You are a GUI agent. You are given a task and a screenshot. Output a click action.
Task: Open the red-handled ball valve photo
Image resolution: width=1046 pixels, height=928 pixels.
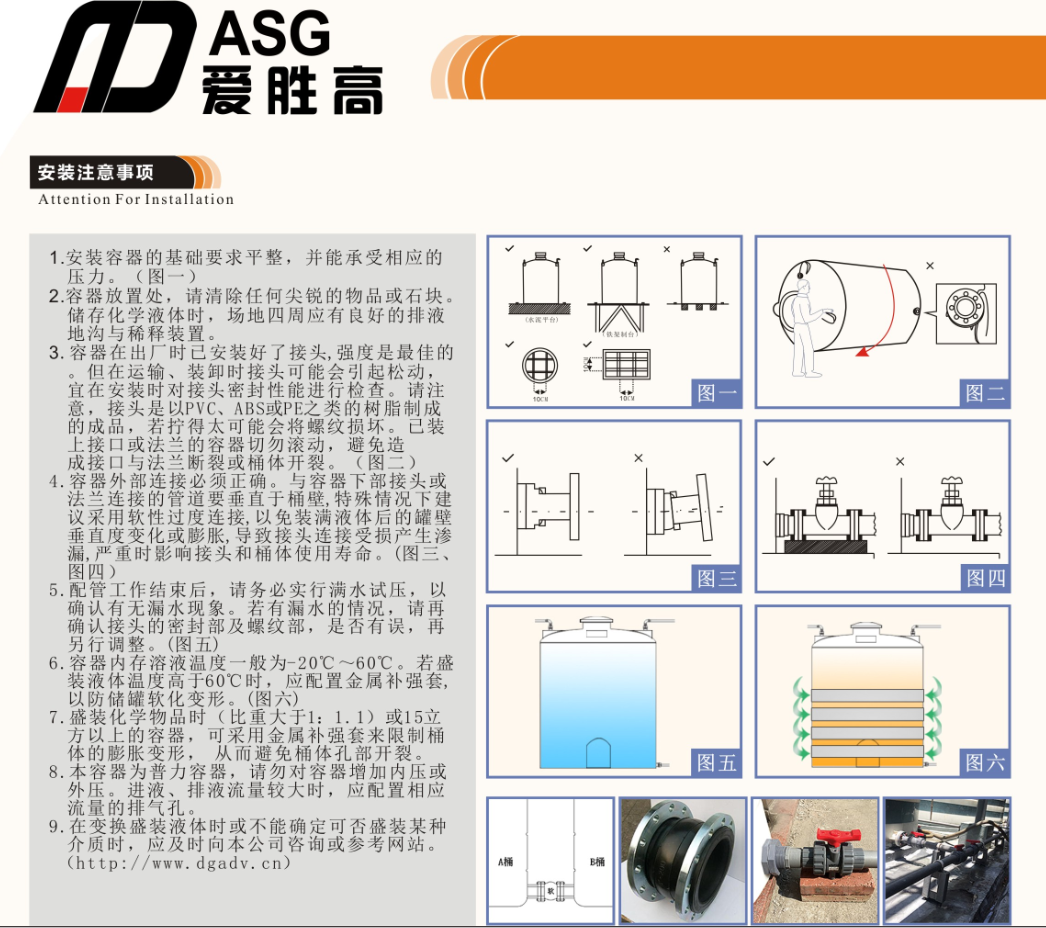(x=814, y=858)
